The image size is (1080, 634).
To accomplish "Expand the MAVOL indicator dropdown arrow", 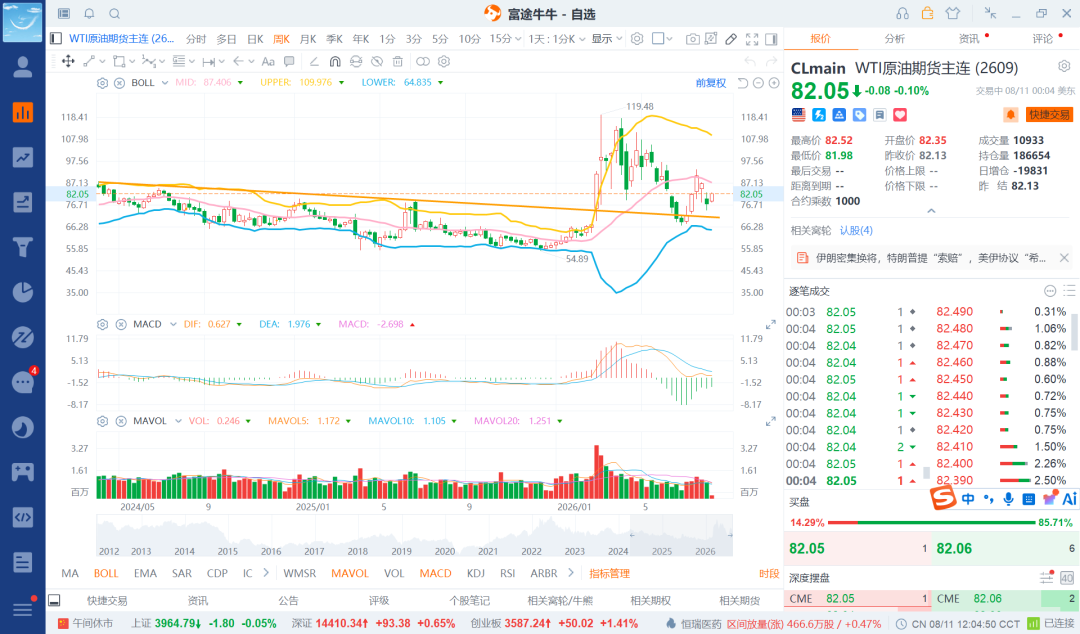I will (x=178, y=420).
